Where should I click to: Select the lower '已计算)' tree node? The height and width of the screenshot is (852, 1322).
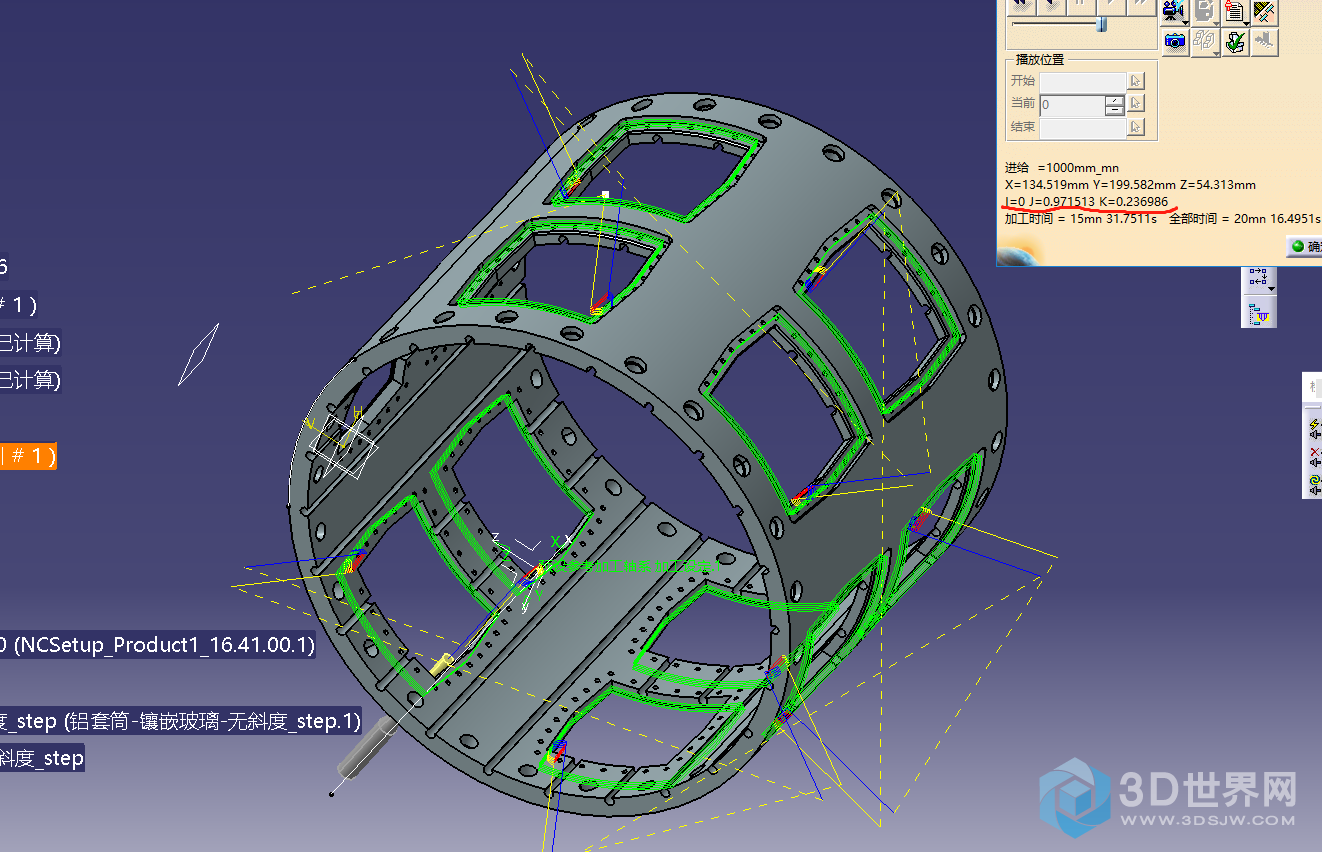(x=30, y=380)
